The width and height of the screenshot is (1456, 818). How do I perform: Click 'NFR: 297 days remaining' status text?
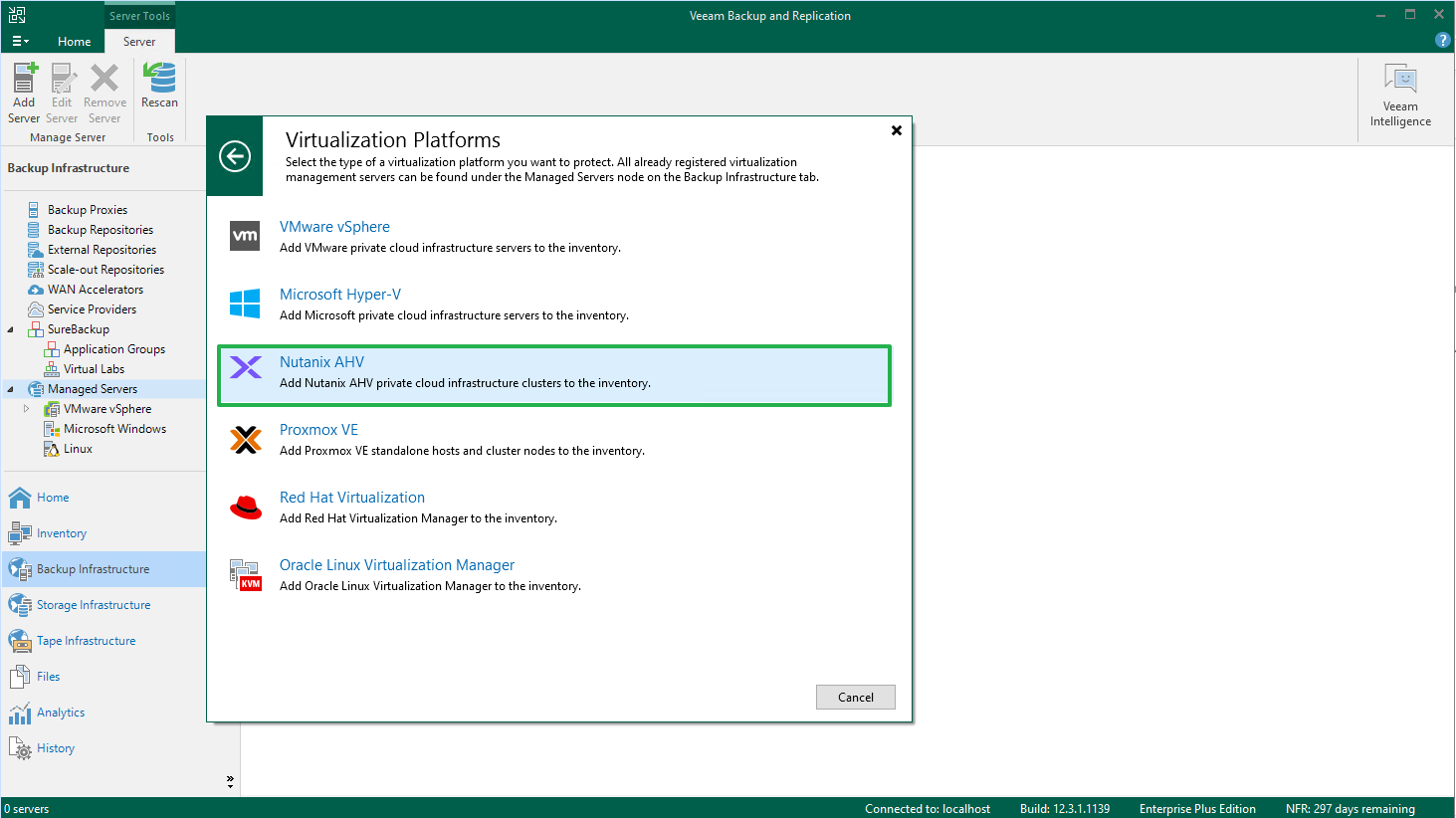click(1351, 809)
